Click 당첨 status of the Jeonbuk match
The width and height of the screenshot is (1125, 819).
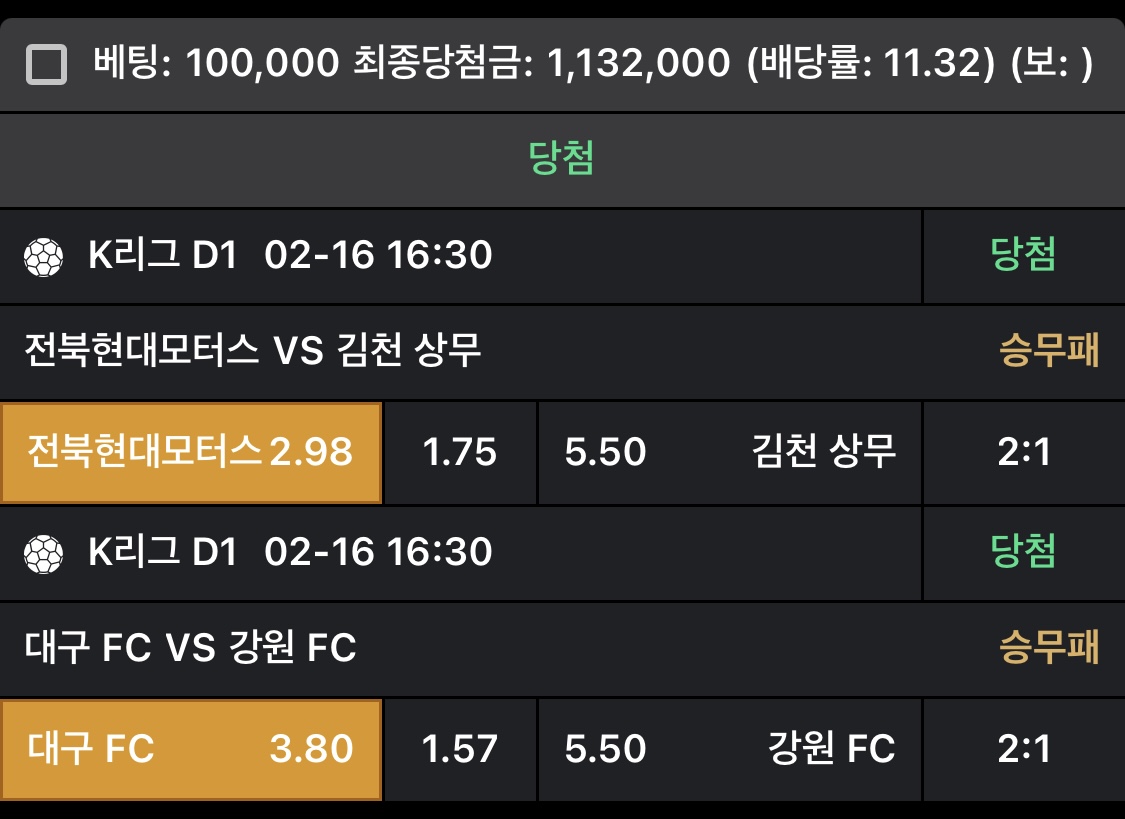[x=1023, y=255]
